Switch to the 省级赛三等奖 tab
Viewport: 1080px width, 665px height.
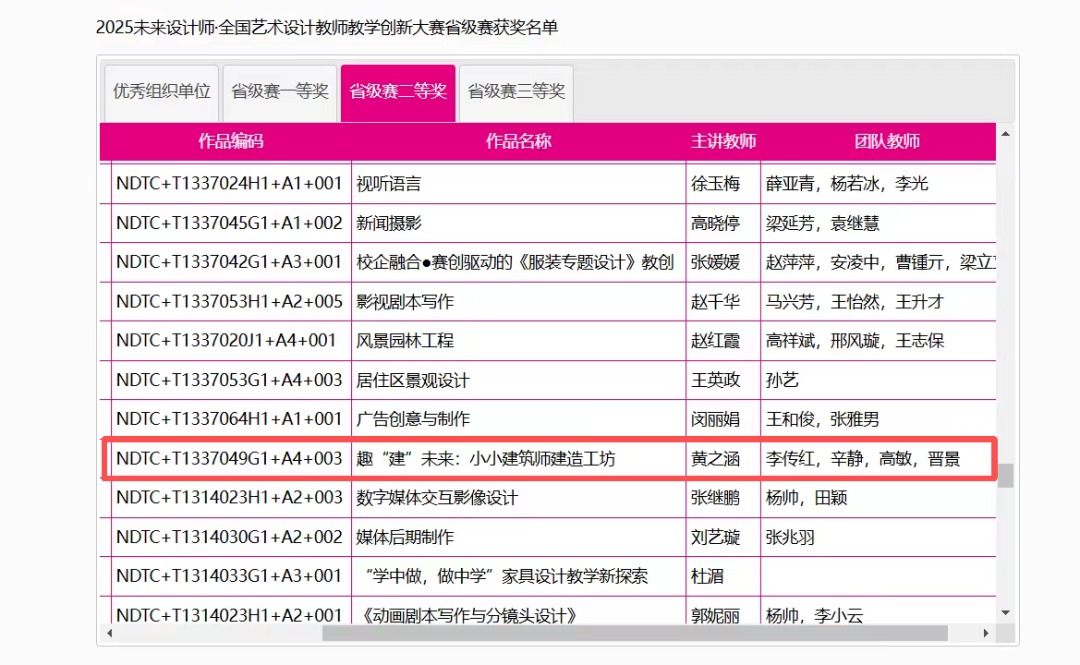tap(517, 92)
